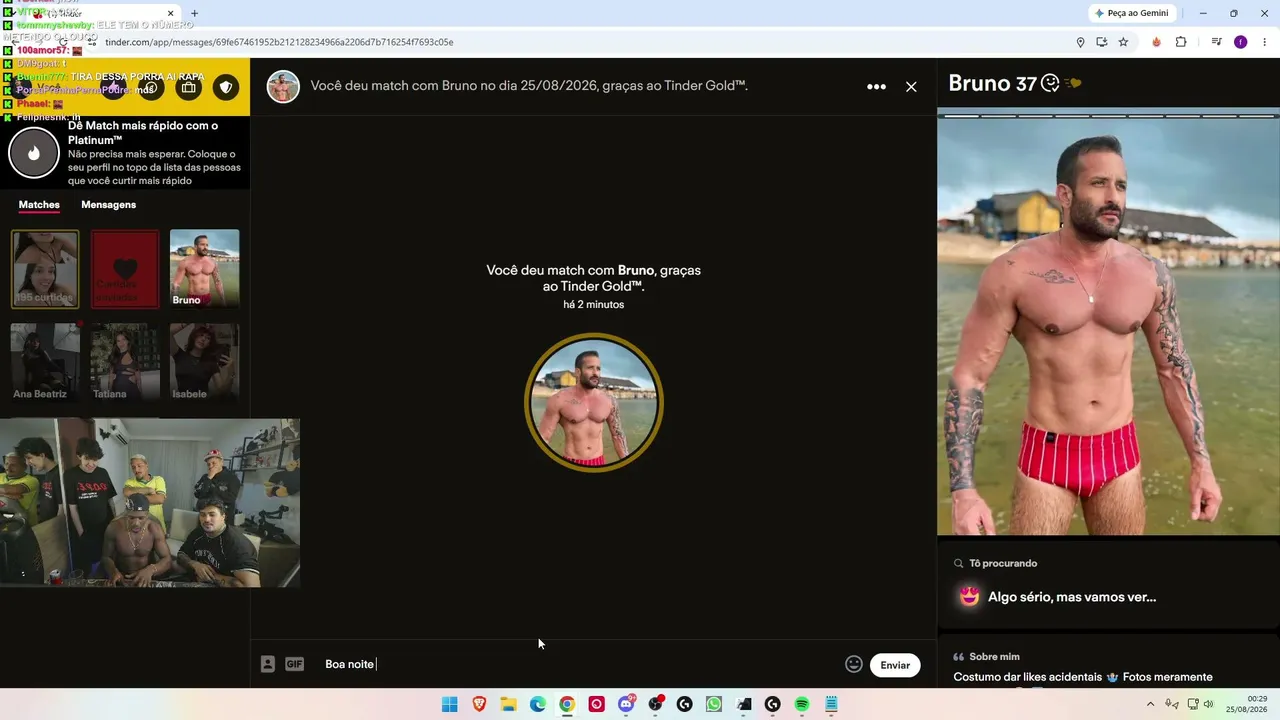Open the Windows Start menu

point(450,705)
